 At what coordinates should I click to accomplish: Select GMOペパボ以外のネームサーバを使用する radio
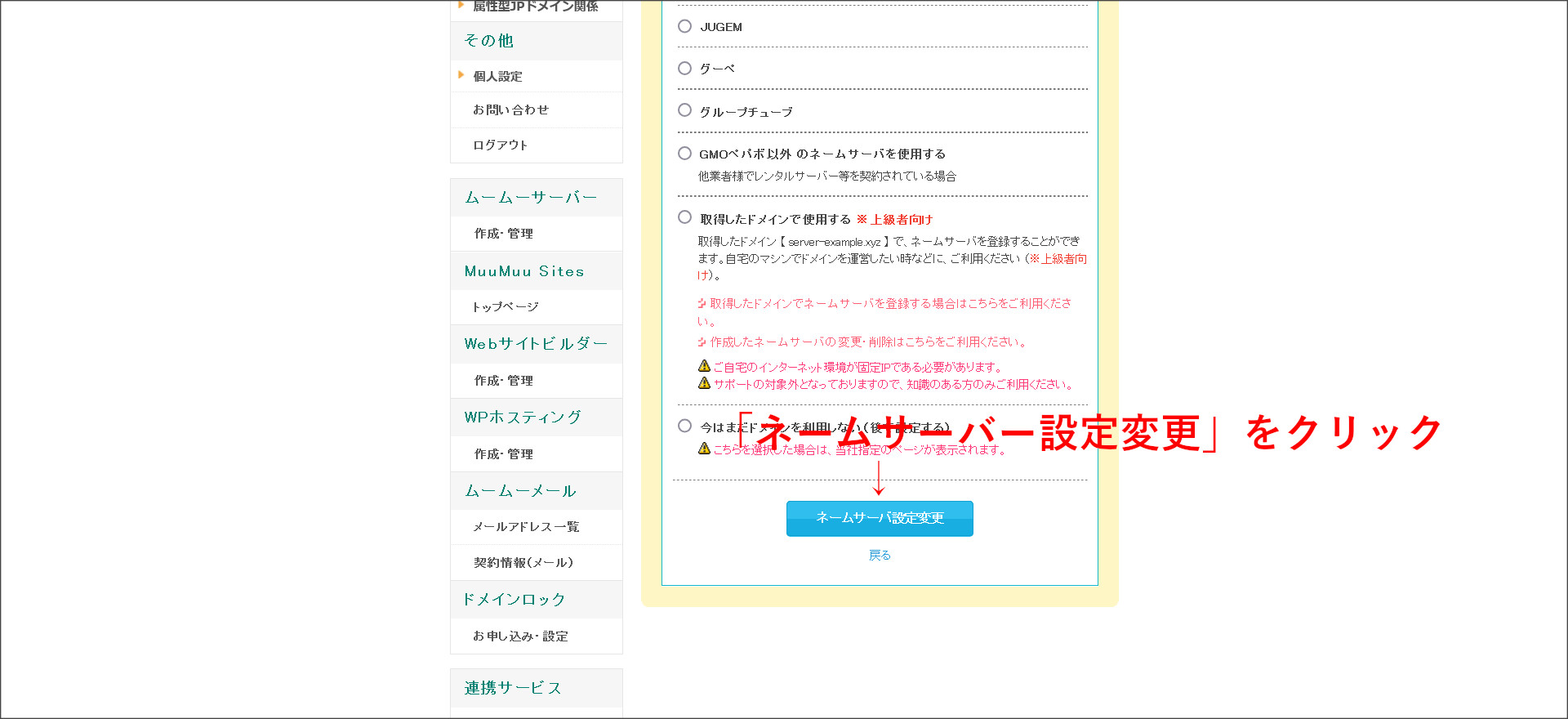point(684,153)
